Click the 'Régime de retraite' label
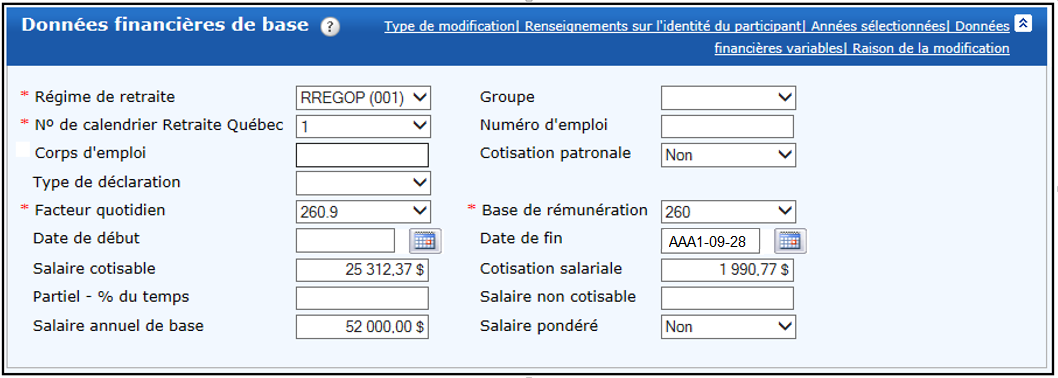 (x=104, y=97)
